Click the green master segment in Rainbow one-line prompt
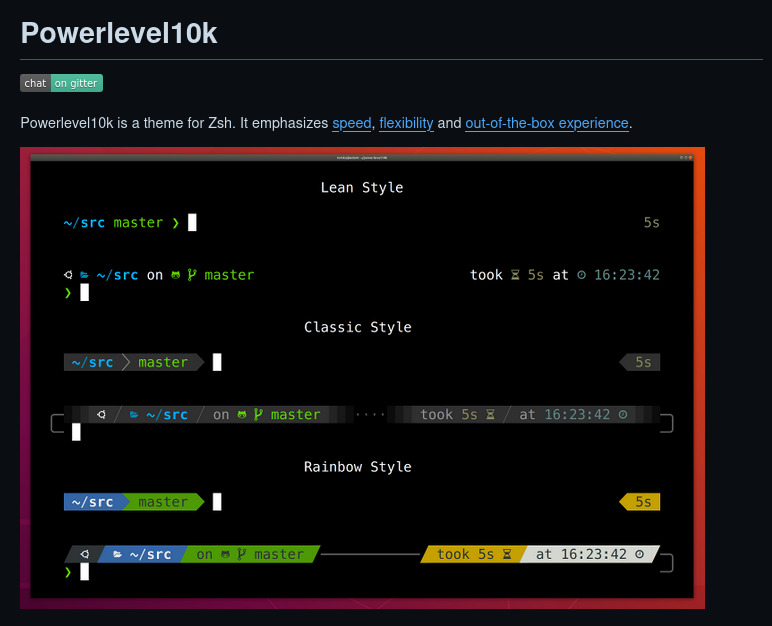The height and width of the screenshot is (626, 772). [163, 502]
